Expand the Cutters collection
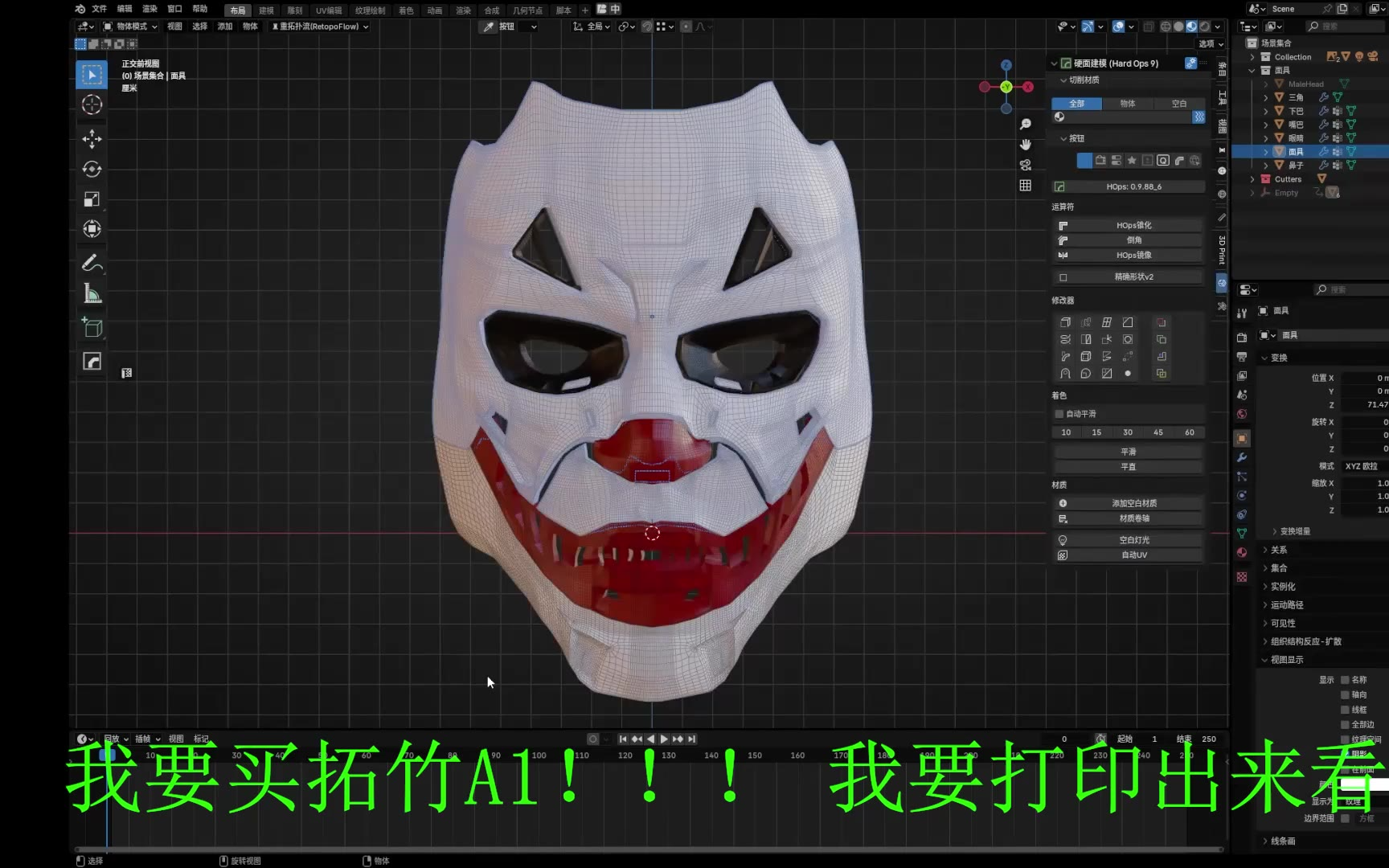This screenshot has width=1389, height=868. click(1252, 179)
